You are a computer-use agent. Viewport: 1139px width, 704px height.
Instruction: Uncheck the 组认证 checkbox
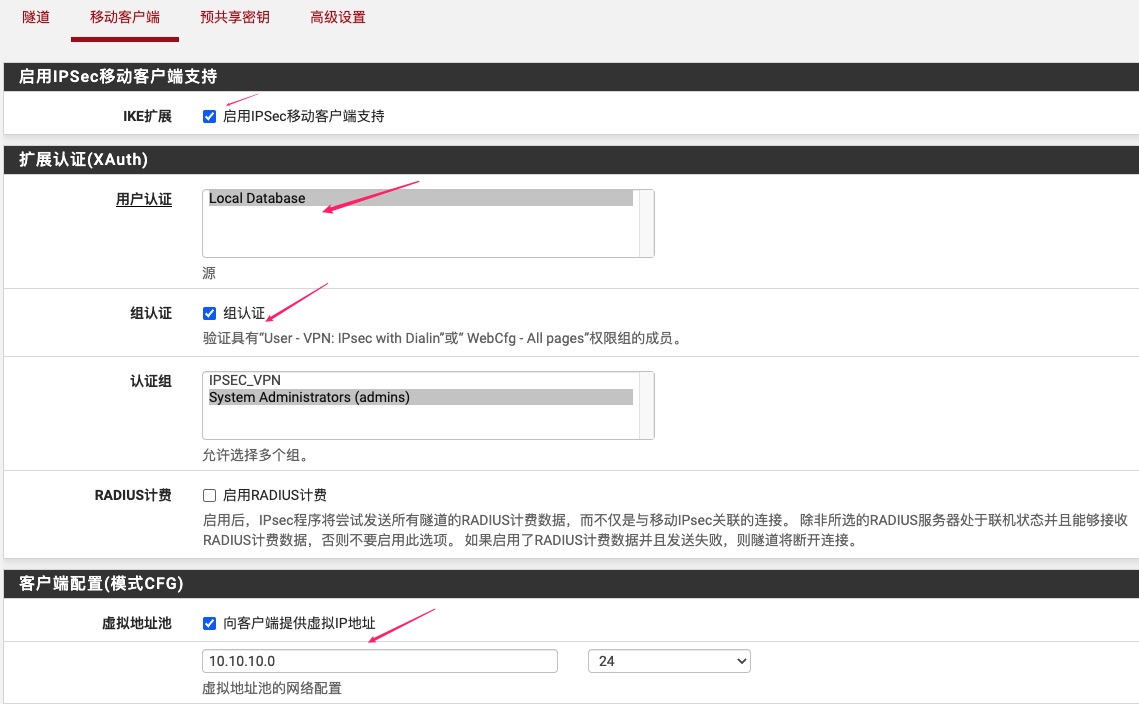pyautogui.click(x=210, y=314)
